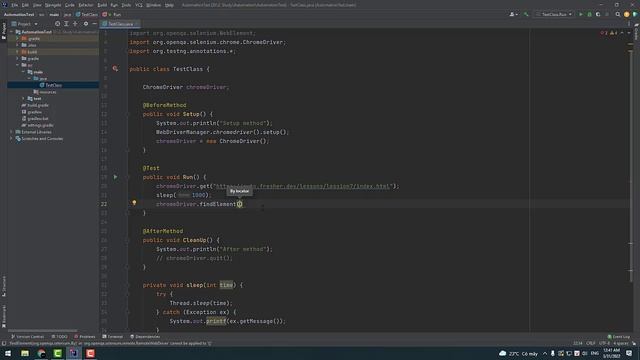Open the Code menu
The height and width of the screenshot is (360, 640).
[70, 5]
